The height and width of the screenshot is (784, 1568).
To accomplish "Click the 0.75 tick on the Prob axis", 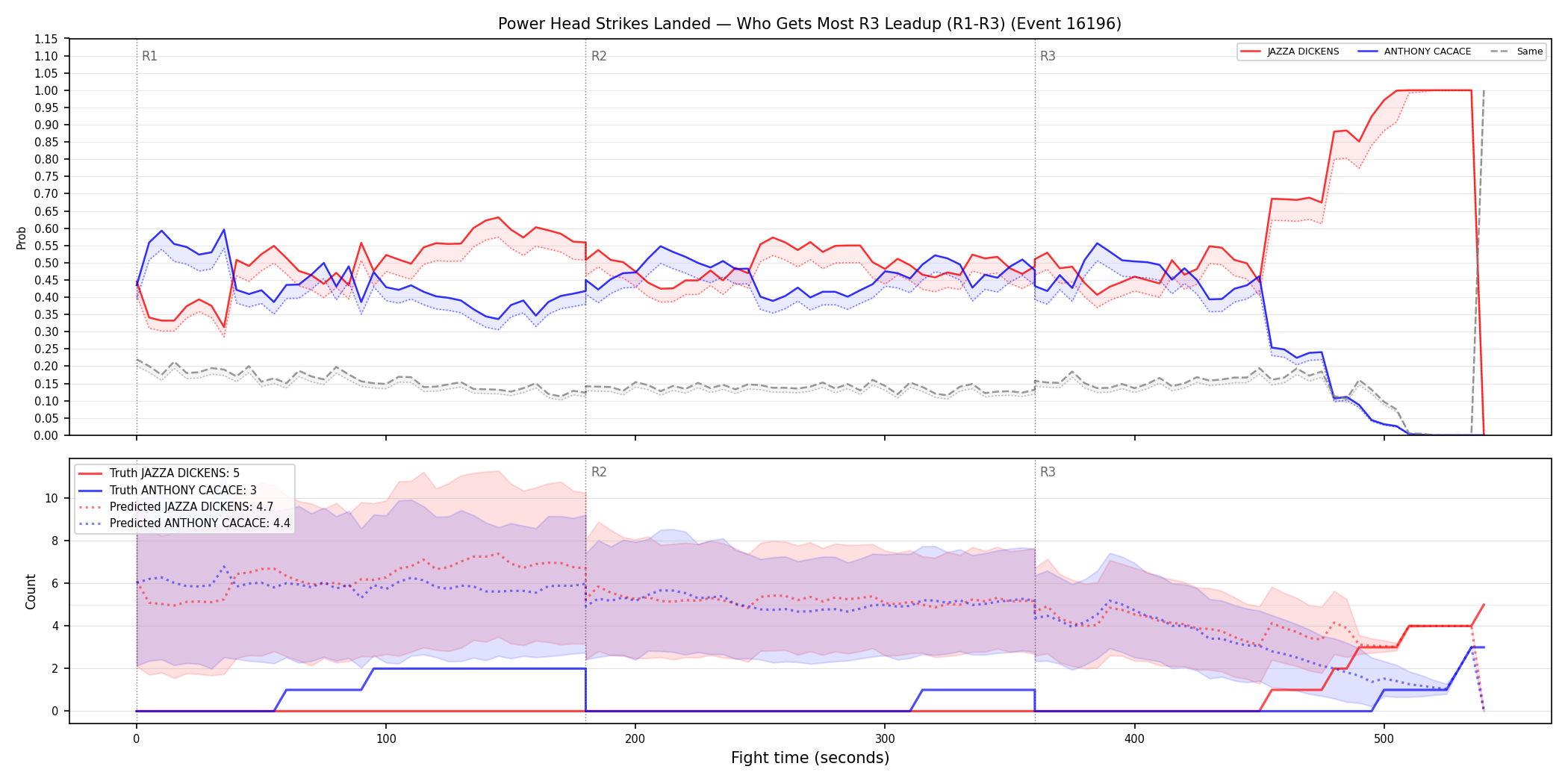I will (46, 176).
